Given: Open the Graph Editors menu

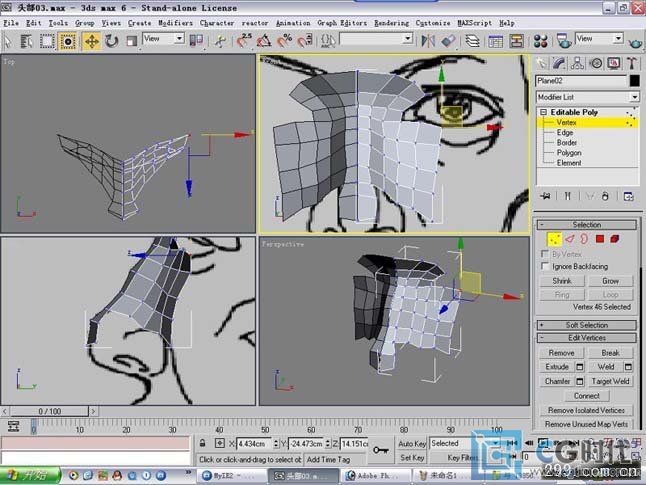Looking at the screenshot, I should pos(342,23).
